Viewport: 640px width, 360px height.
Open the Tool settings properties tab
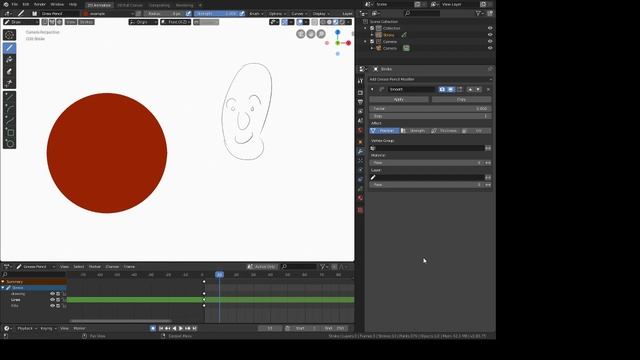[x=360, y=81]
